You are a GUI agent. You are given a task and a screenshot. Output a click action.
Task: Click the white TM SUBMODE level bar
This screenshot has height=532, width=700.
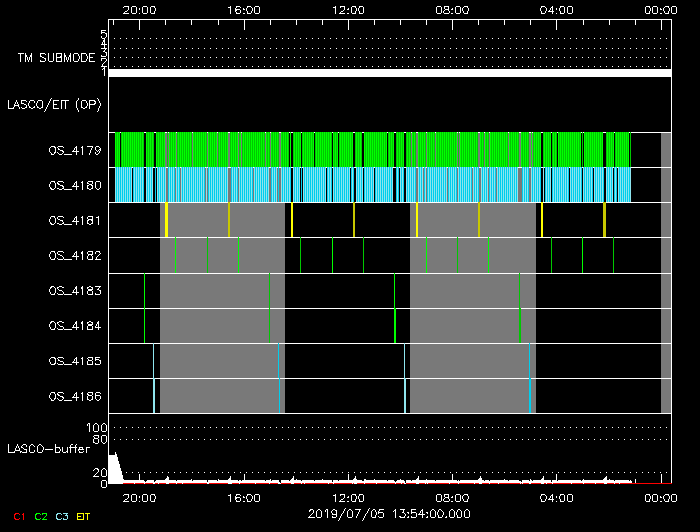(x=389, y=73)
